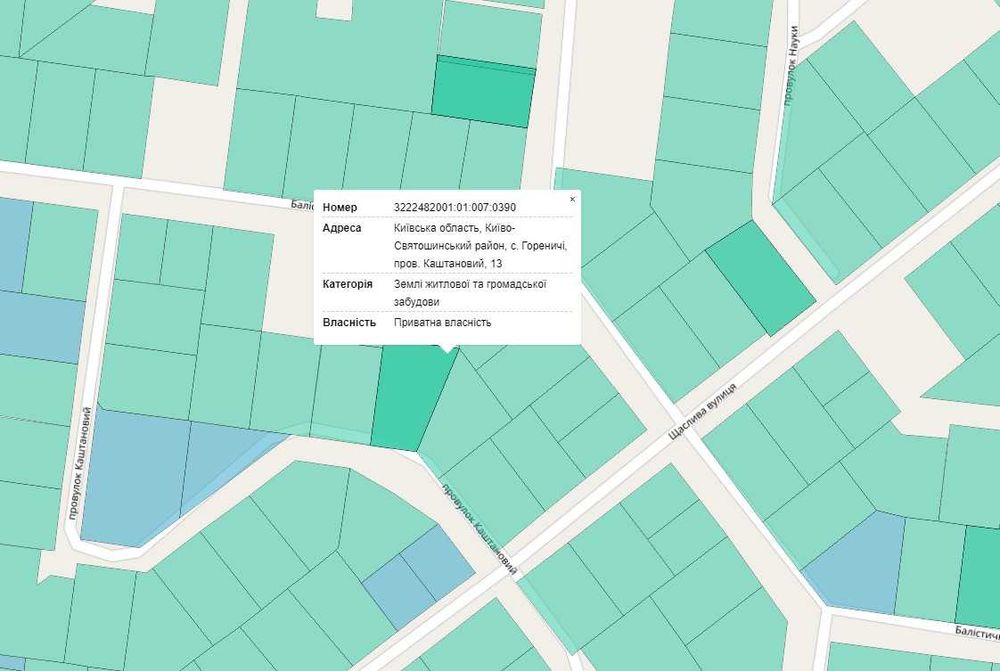The height and width of the screenshot is (671, 1000).
Task: Click the Щаслива вулиця street label
Action: click(703, 411)
